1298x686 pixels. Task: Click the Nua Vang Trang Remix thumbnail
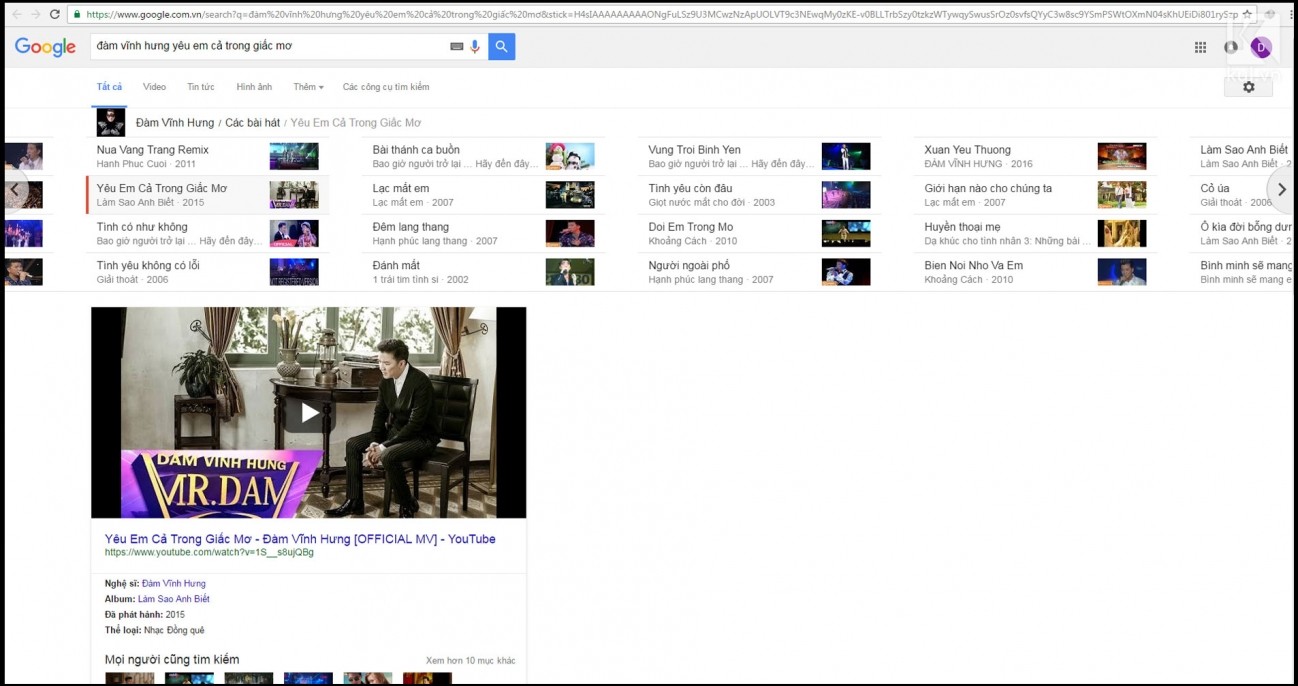pos(294,156)
